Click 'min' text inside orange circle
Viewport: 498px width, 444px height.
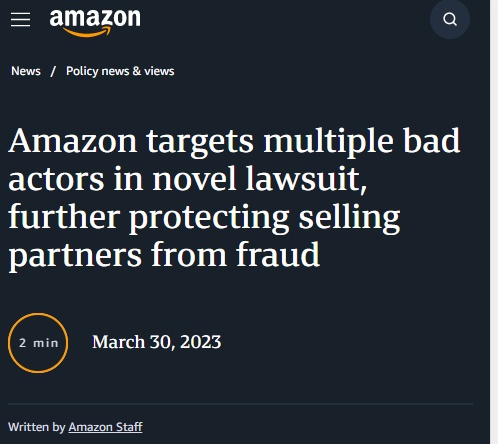46,343
